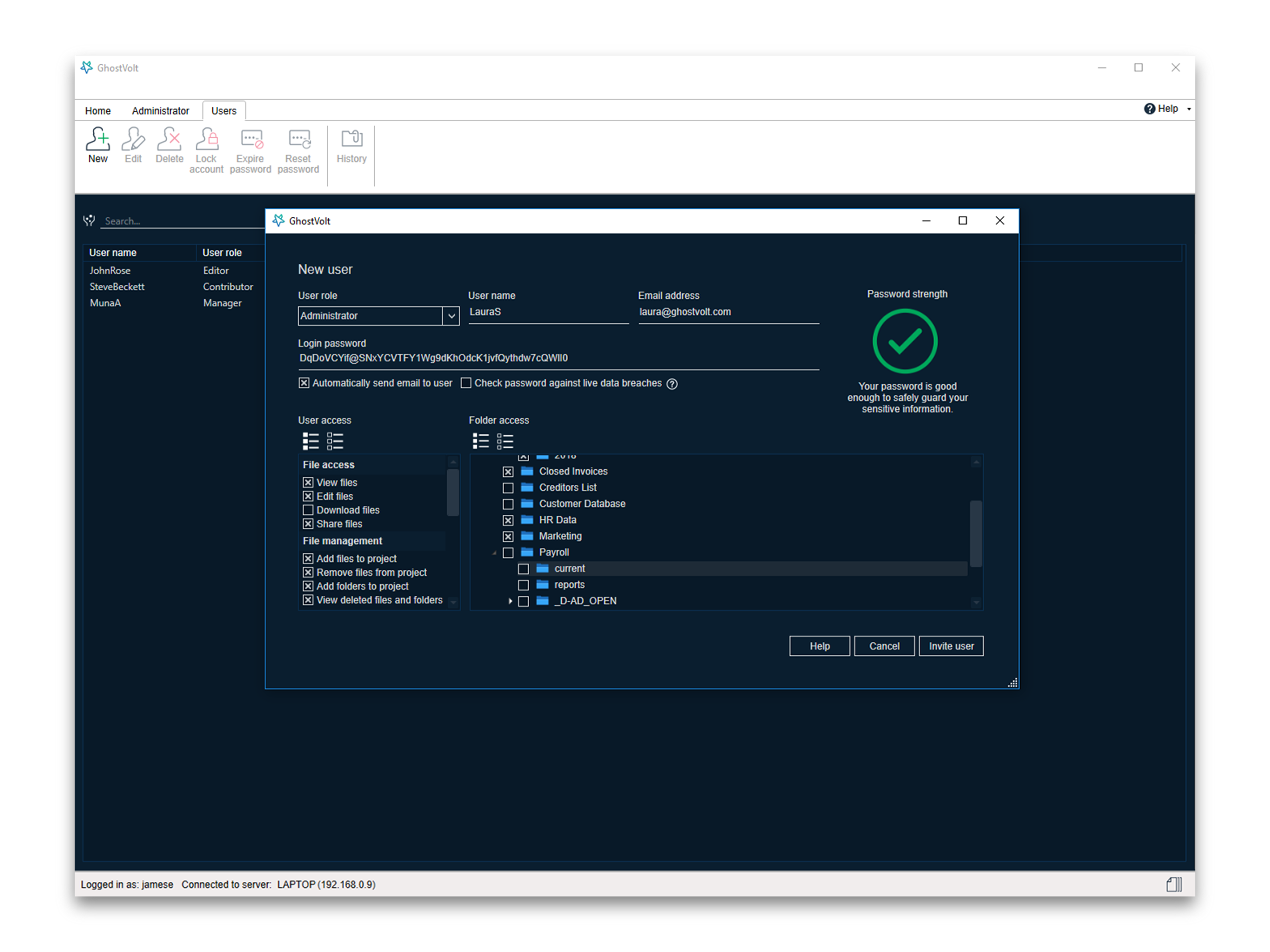Click the data breaches help question icon

coord(672,384)
